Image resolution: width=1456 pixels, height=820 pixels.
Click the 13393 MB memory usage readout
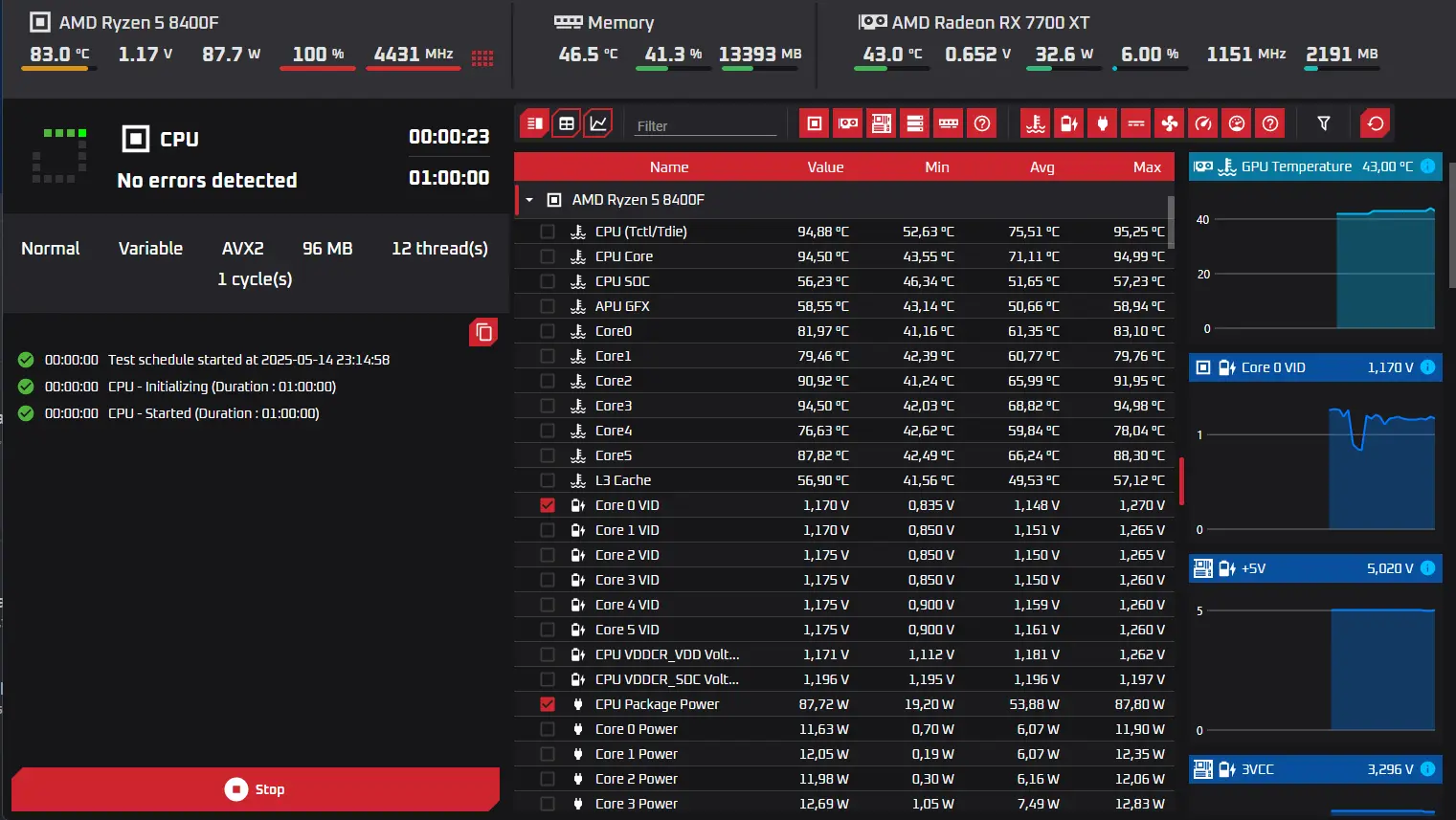point(760,55)
